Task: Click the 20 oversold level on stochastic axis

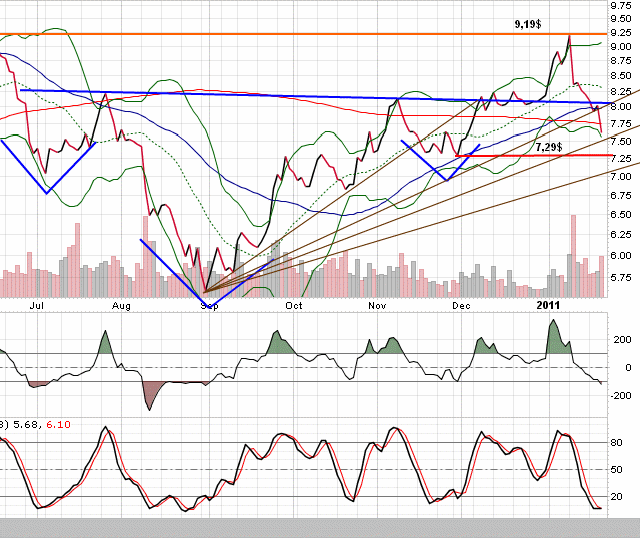Action: [619, 496]
